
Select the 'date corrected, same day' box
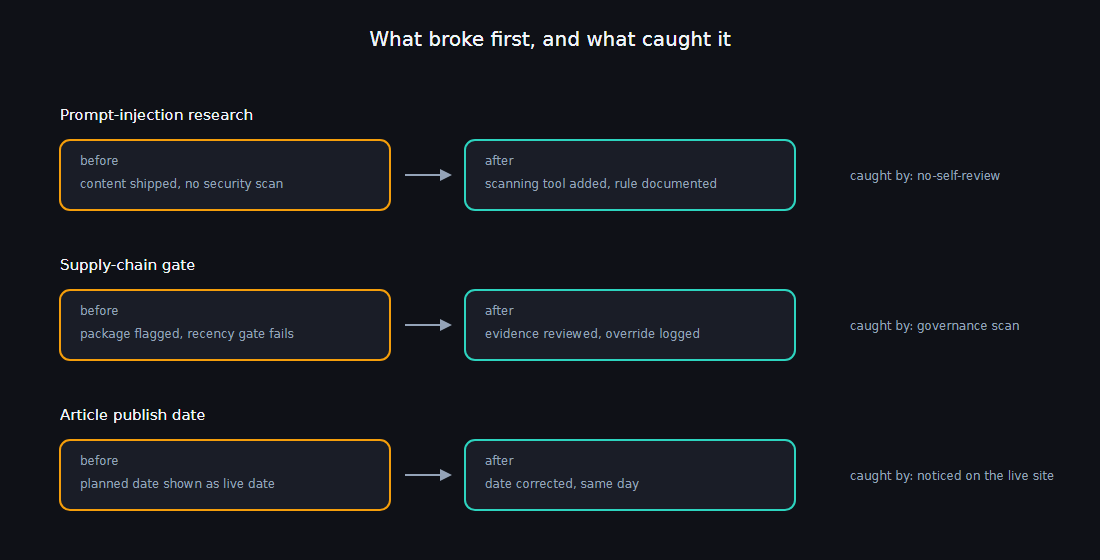point(630,475)
